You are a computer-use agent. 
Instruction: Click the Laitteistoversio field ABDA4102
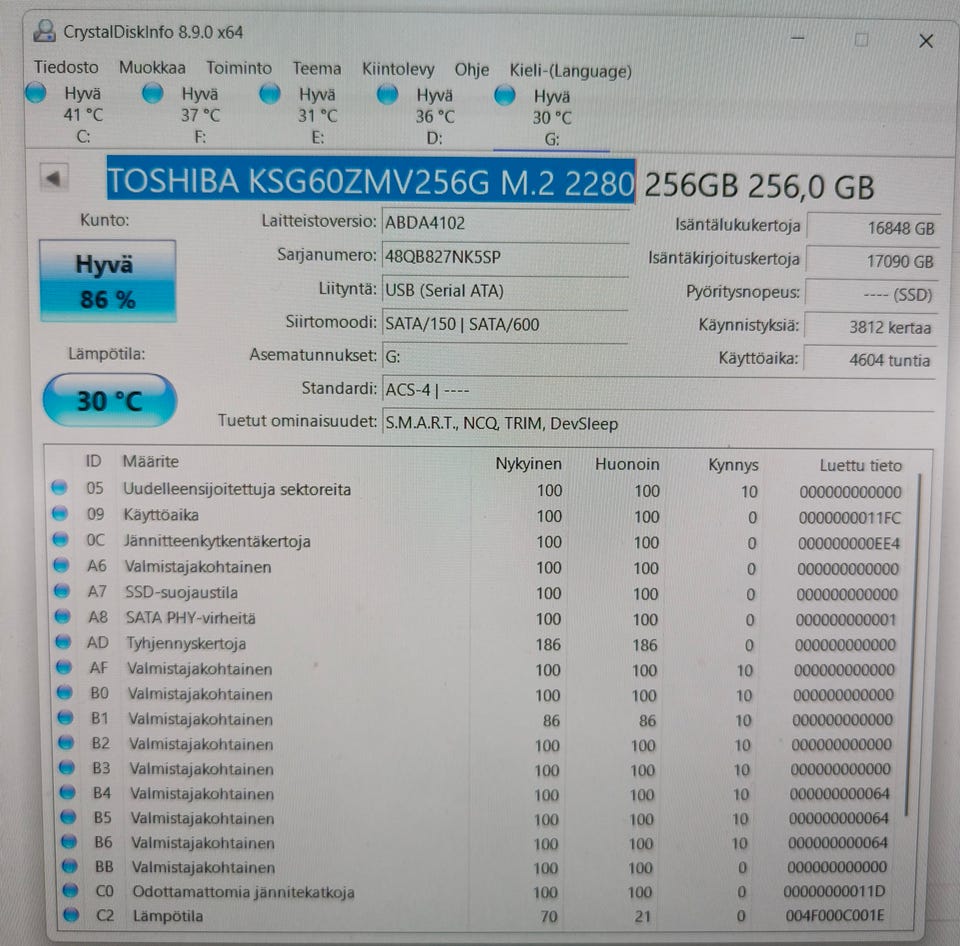pyautogui.click(x=505, y=223)
